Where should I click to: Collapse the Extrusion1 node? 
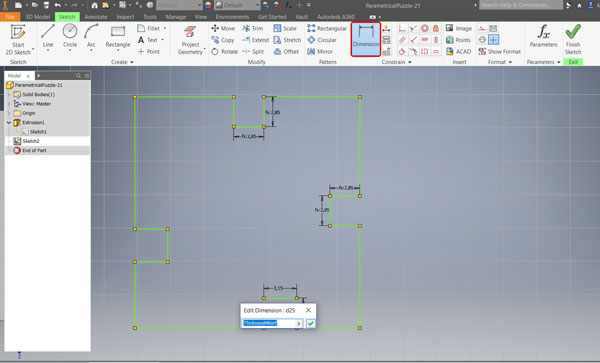(x=9, y=122)
